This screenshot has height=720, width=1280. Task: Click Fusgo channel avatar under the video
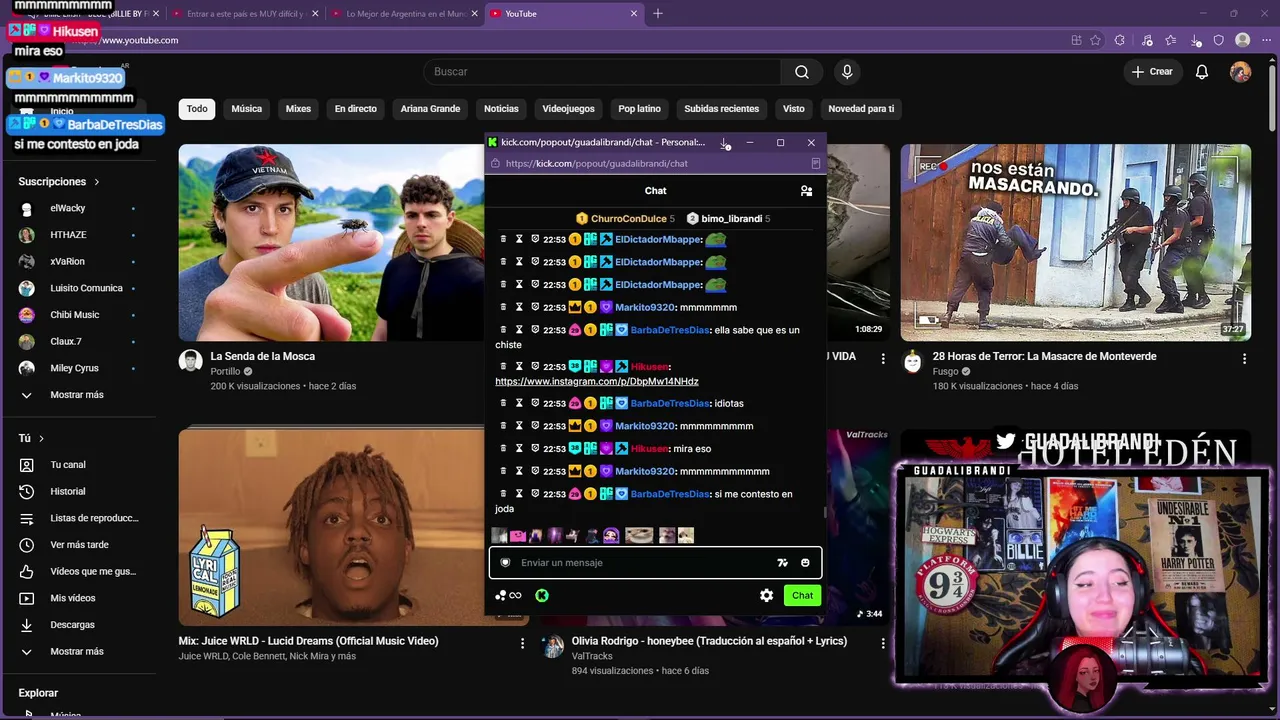pos(912,361)
